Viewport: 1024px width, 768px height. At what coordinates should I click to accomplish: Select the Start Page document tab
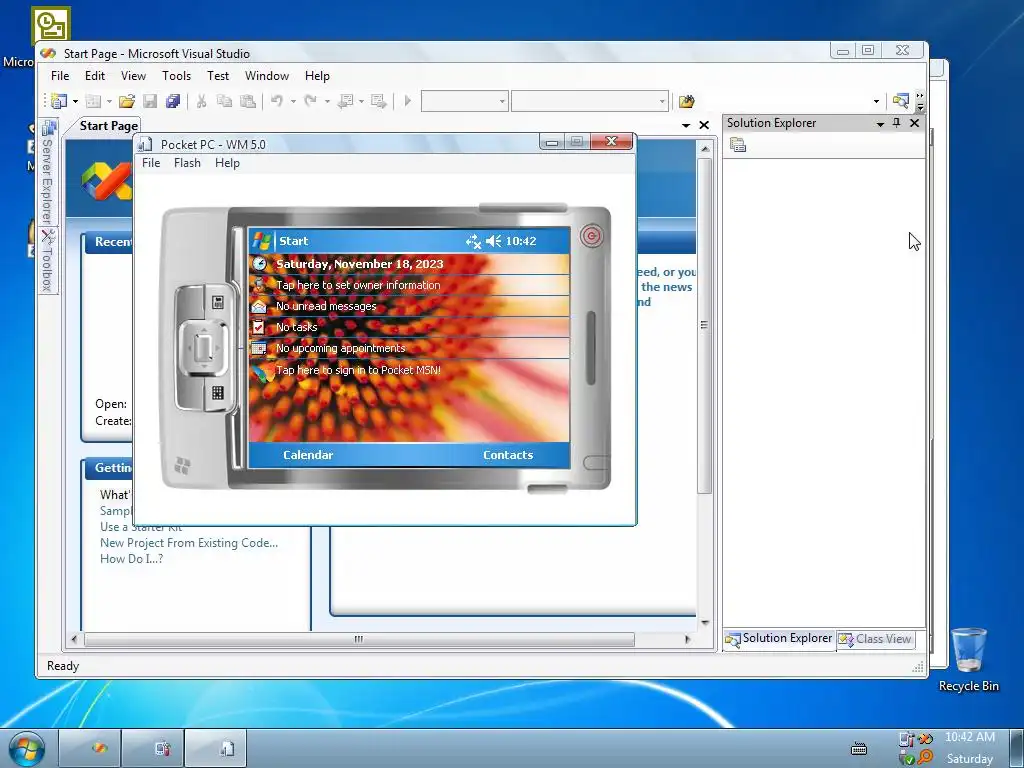click(108, 125)
